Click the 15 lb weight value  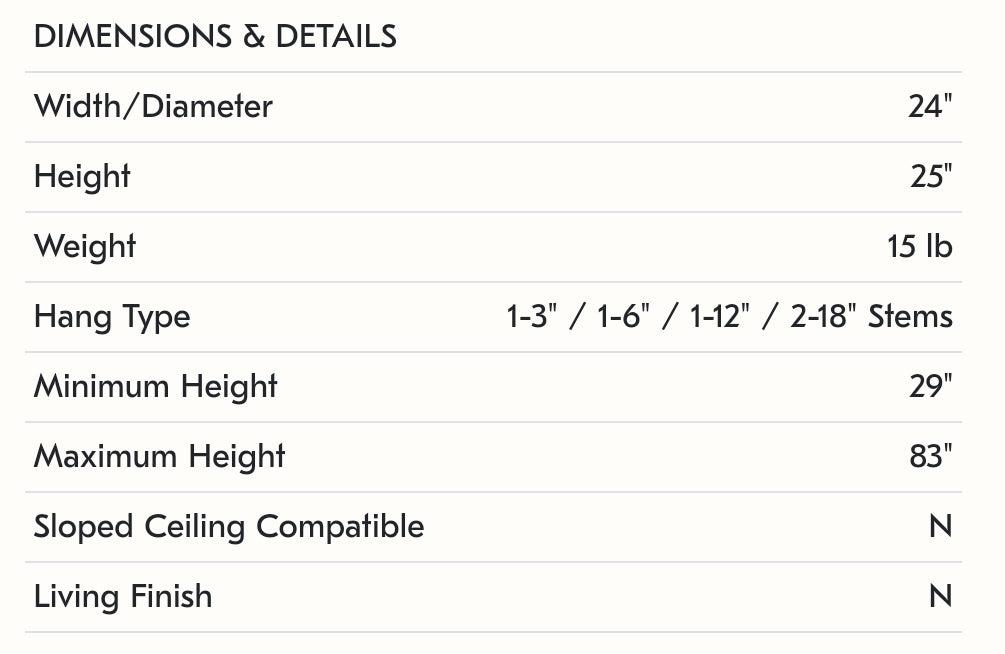[920, 246]
